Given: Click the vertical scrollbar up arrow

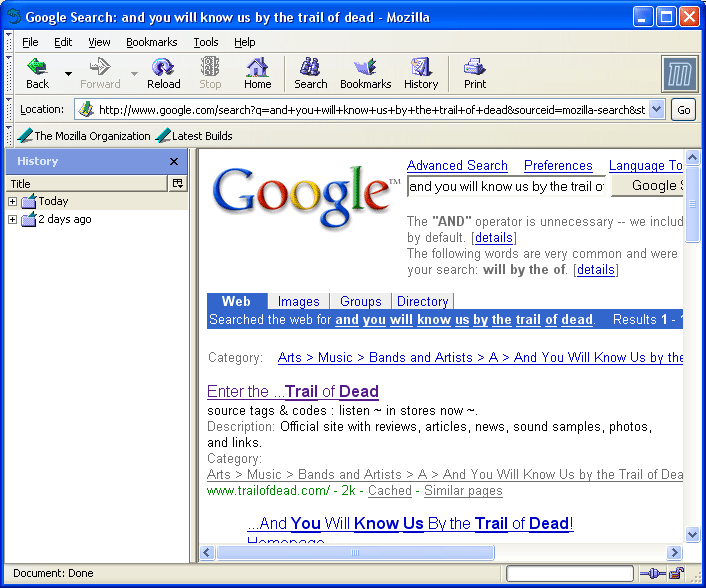Looking at the screenshot, I should coord(692,157).
